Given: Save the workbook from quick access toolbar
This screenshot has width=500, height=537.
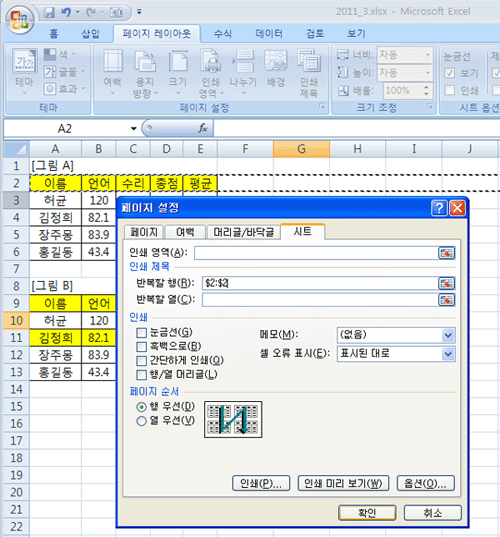Looking at the screenshot, I should tap(49, 12).
